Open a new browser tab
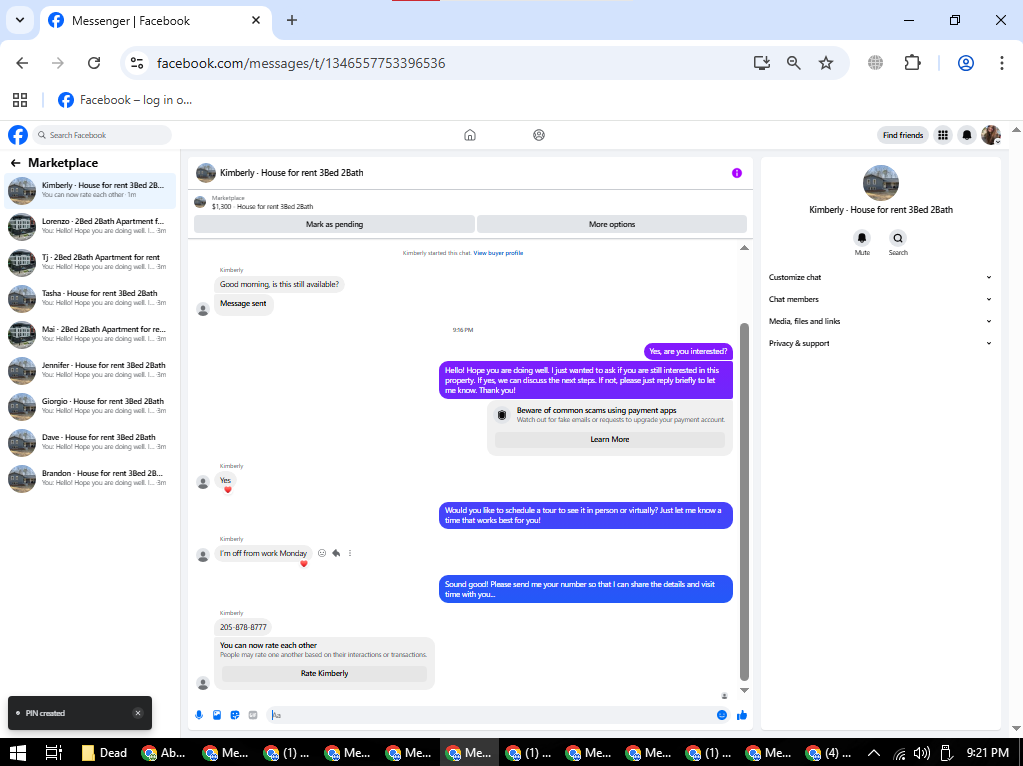Viewport: 1023px width, 766px height. point(292,20)
